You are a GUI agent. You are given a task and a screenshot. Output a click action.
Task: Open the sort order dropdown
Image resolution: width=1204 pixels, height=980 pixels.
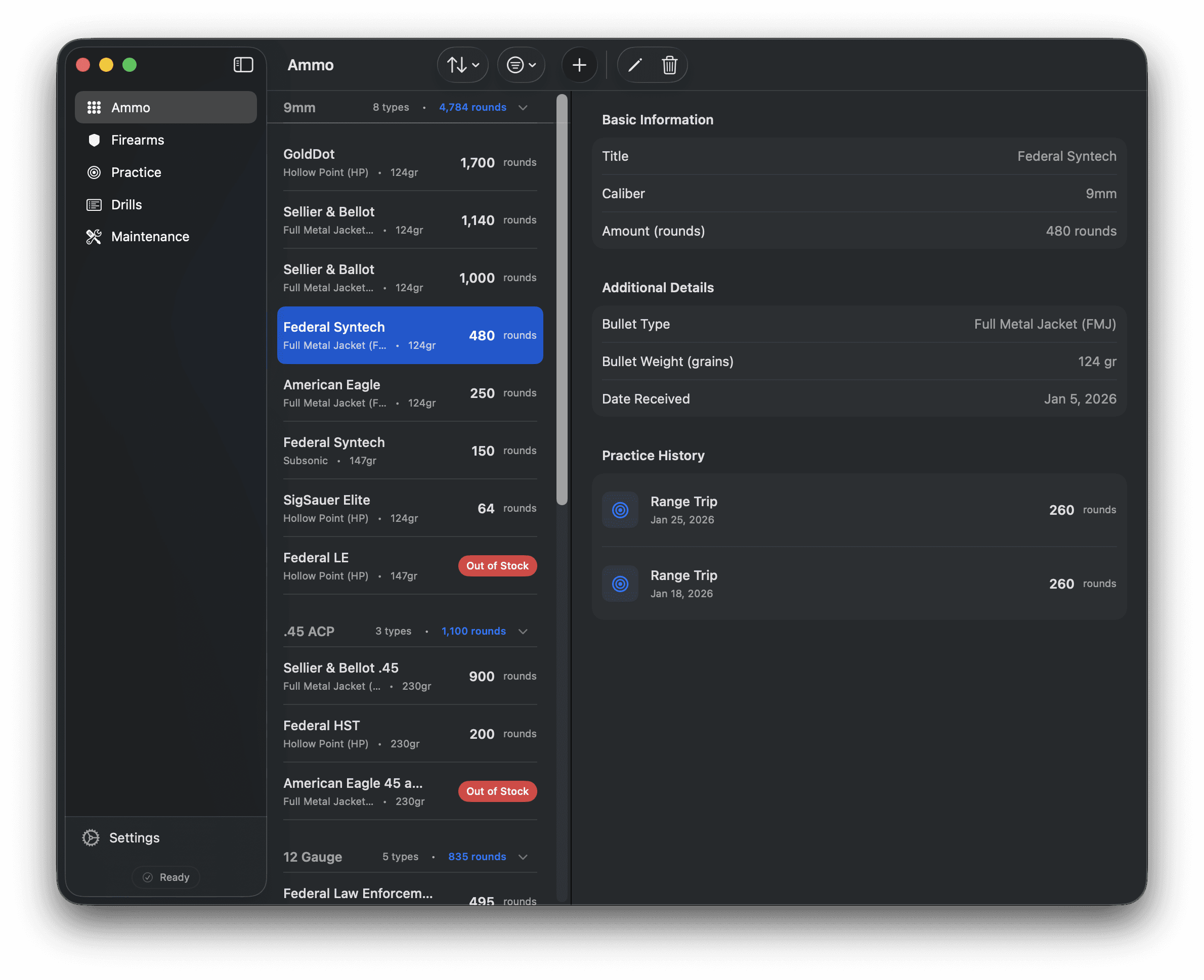pos(462,64)
